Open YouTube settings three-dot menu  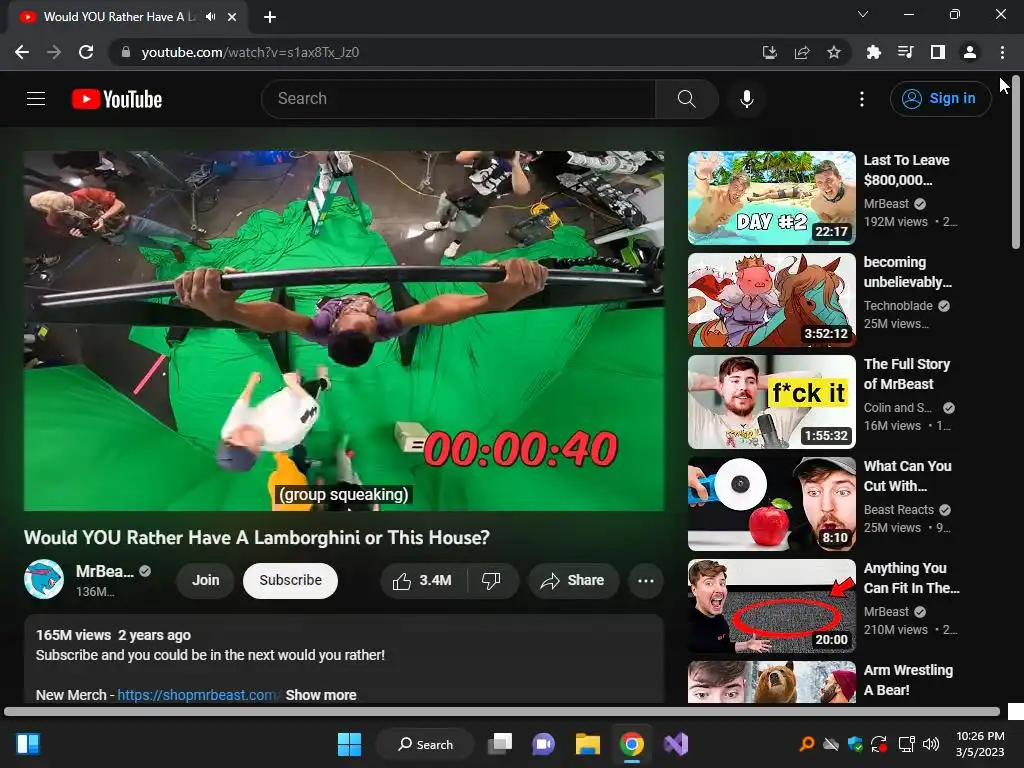point(862,99)
